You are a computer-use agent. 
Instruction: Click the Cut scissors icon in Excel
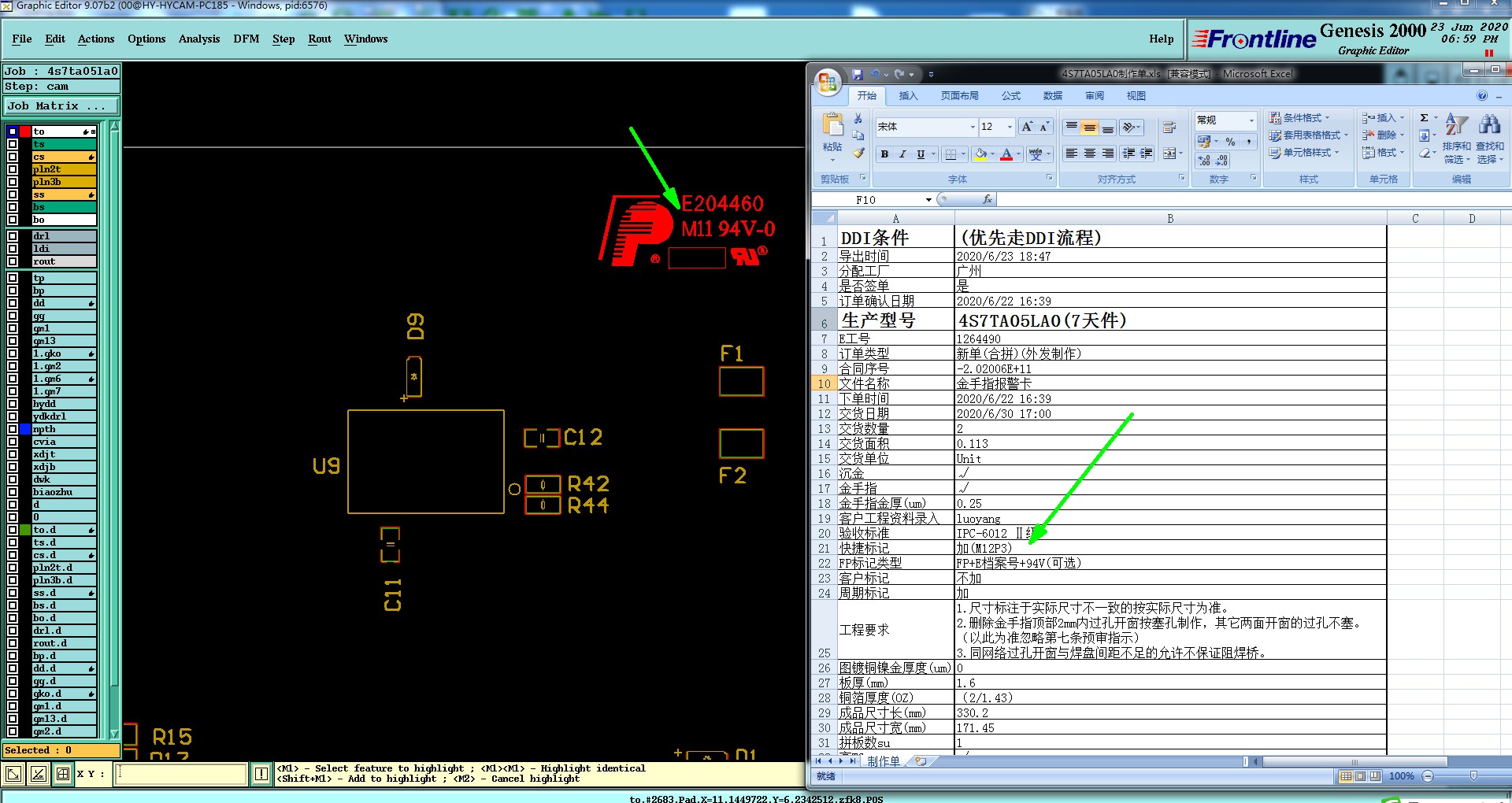click(x=858, y=118)
